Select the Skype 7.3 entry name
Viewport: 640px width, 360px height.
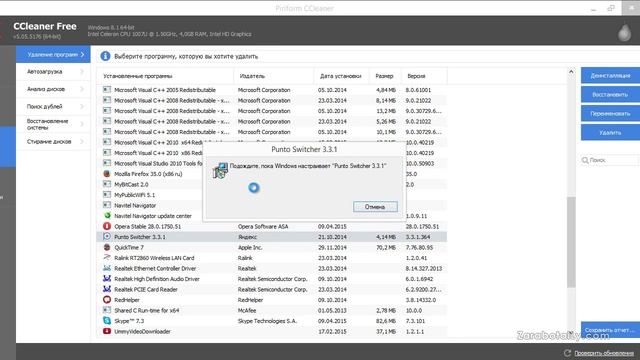click(129, 321)
